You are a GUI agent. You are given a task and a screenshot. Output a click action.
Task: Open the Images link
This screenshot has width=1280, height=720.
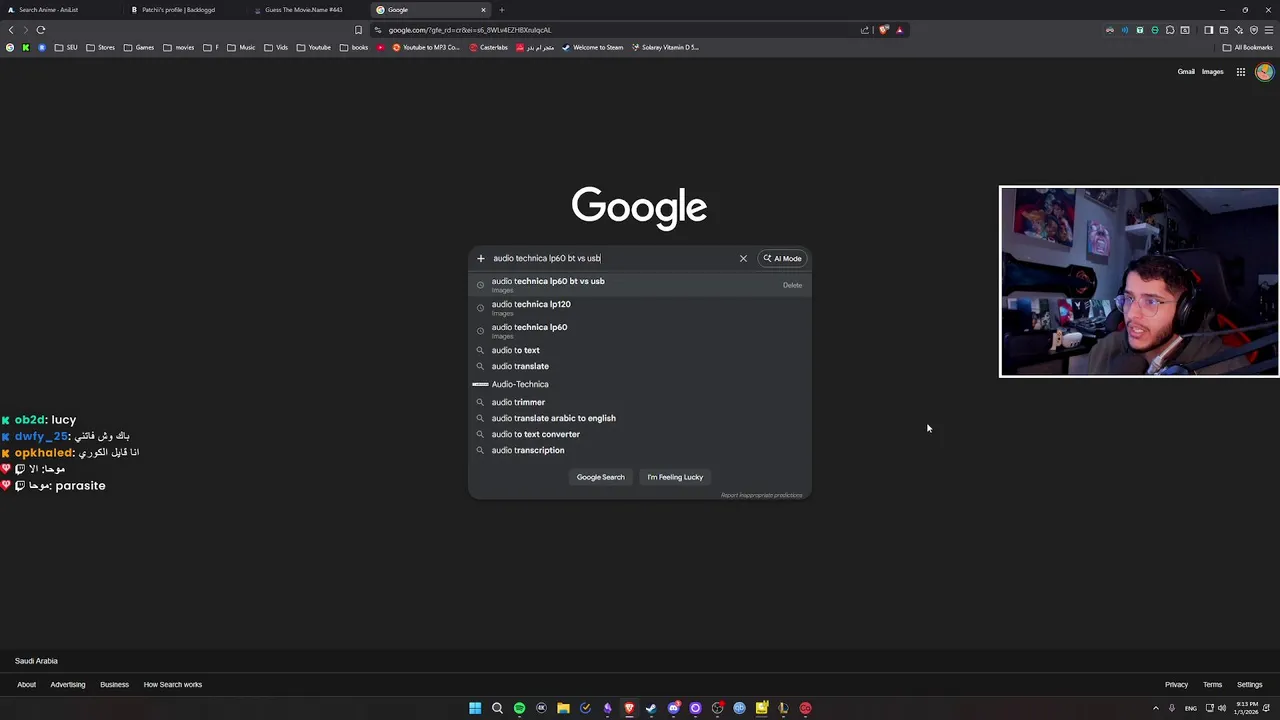[x=1213, y=72]
